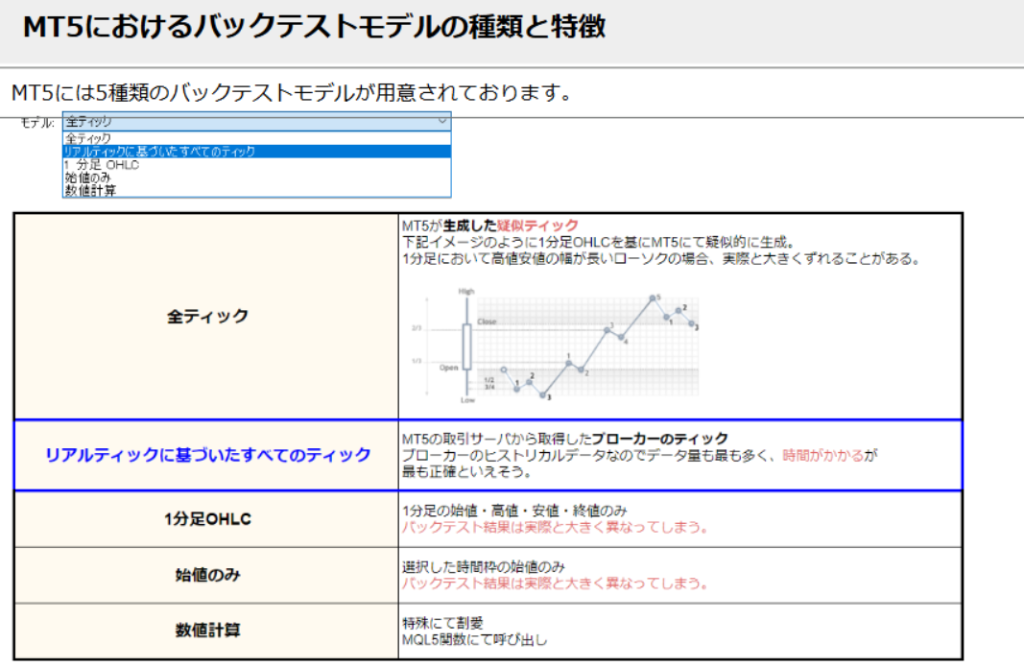1024x662 pixels.
Task: Select 1 分足 OHLC in the dropdown list
Action: click(x=257, y=165)
